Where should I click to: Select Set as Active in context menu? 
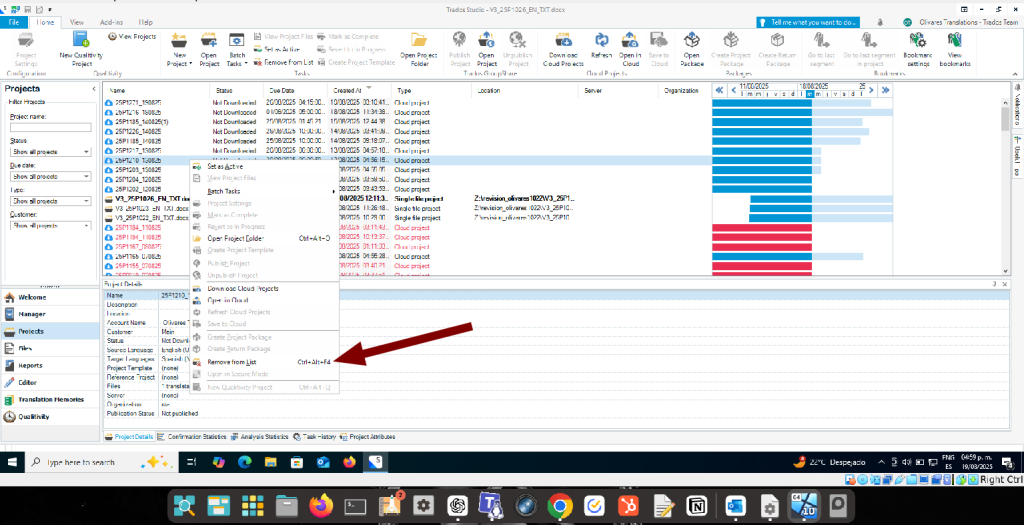218,166
